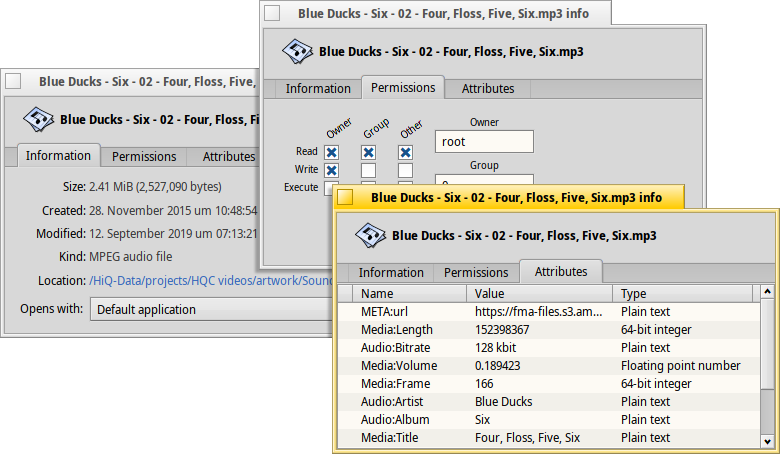The height and width of the screenshot is (454, 780).
Task: Sort attributes by the Name column header
Action: [x=410, y=294]
